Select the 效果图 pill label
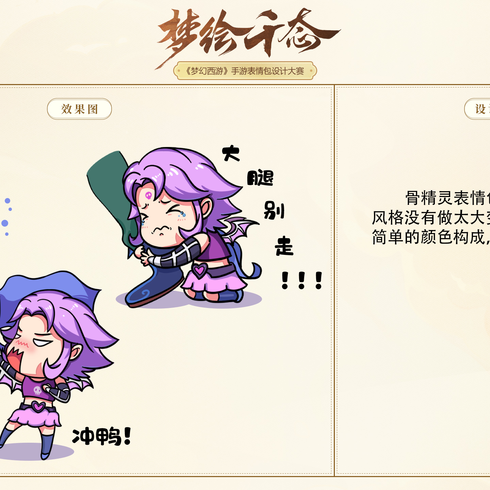This screenshot has height=490, width=490. (79, 109)
